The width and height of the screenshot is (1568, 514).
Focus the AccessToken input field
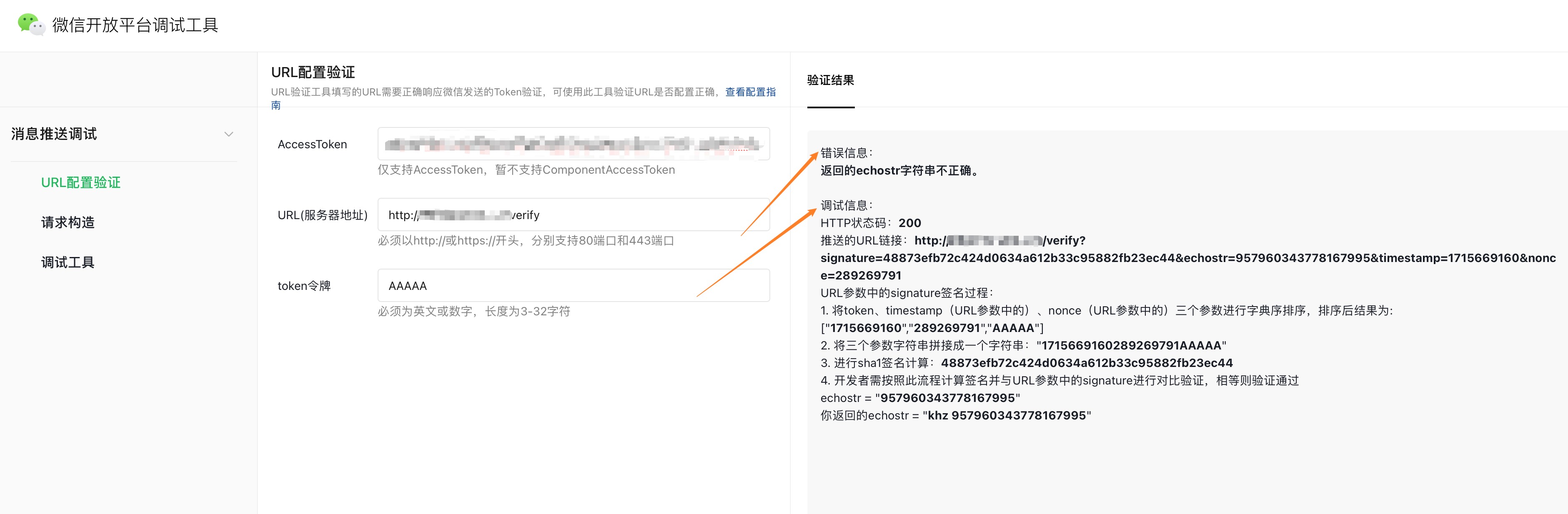point(574,144)
